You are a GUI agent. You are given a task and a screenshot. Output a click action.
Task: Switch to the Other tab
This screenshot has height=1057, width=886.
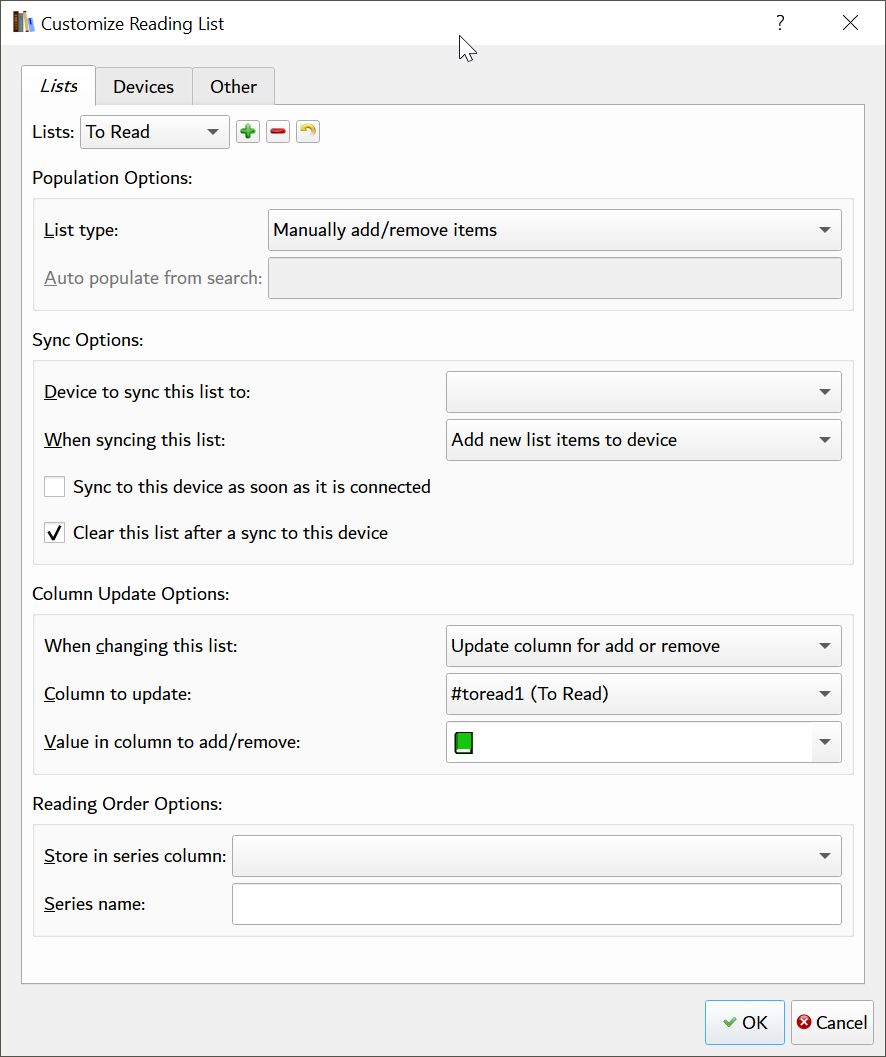point(233,87)
